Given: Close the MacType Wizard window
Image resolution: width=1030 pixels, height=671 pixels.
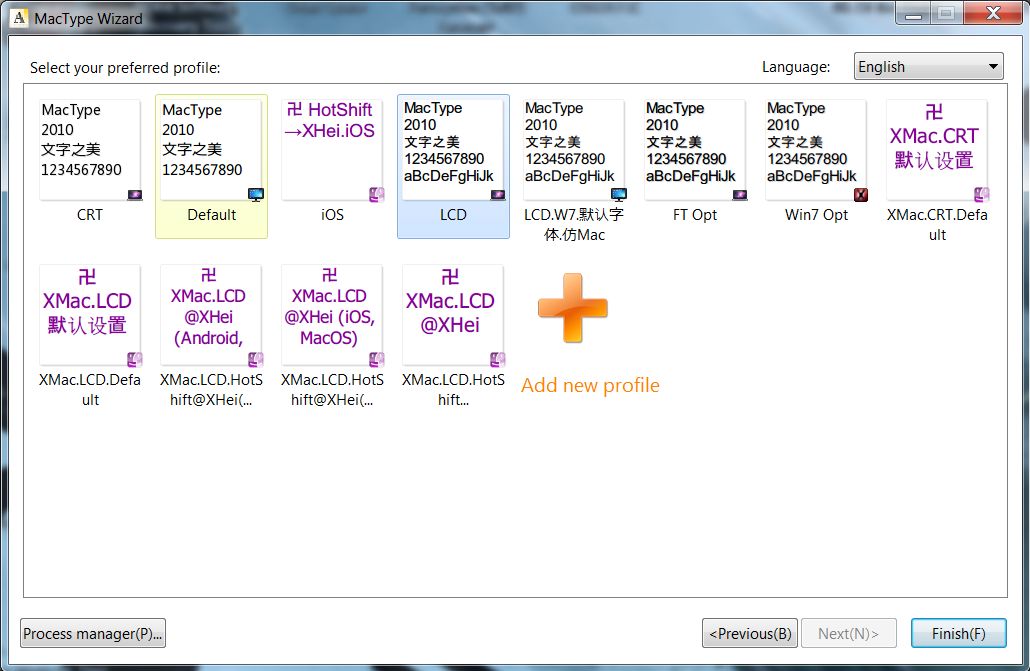Looking at the screenshot, I should pyautogui.click(x=993, y=12).
